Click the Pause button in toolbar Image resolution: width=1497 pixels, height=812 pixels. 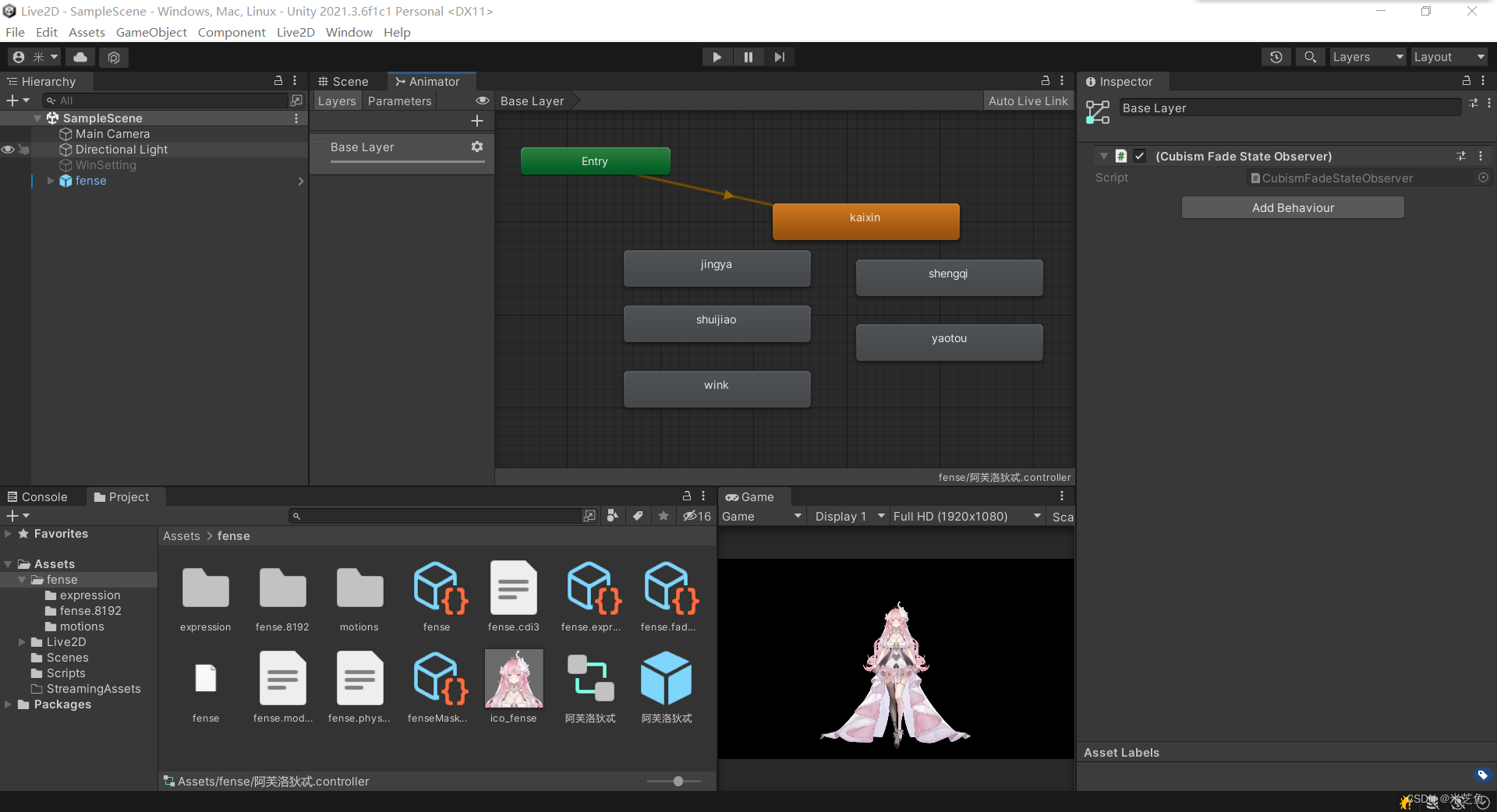pos(748,57)
